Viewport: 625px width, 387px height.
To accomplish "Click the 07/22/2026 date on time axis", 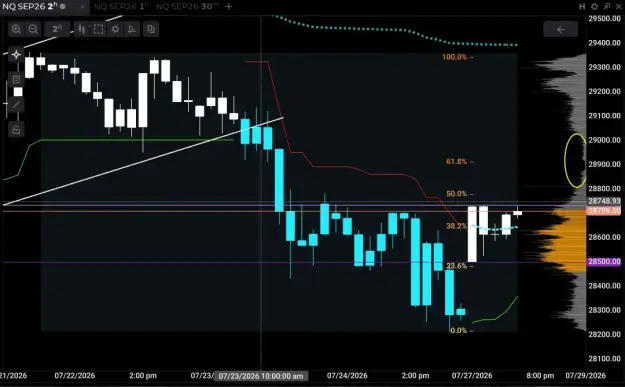I will click(x=75, y=375).
